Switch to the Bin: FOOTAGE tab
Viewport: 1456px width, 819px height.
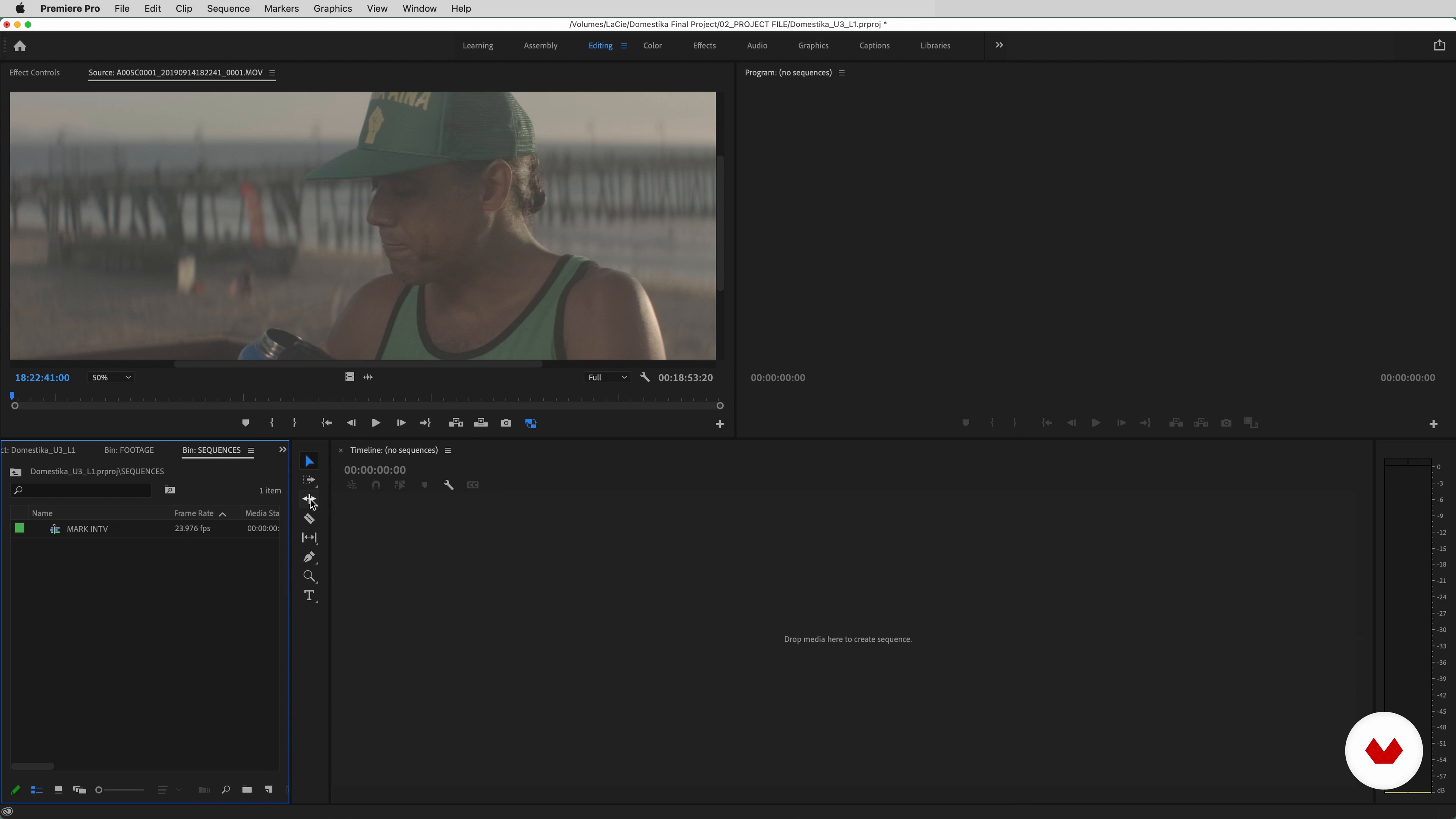point(129,450)
